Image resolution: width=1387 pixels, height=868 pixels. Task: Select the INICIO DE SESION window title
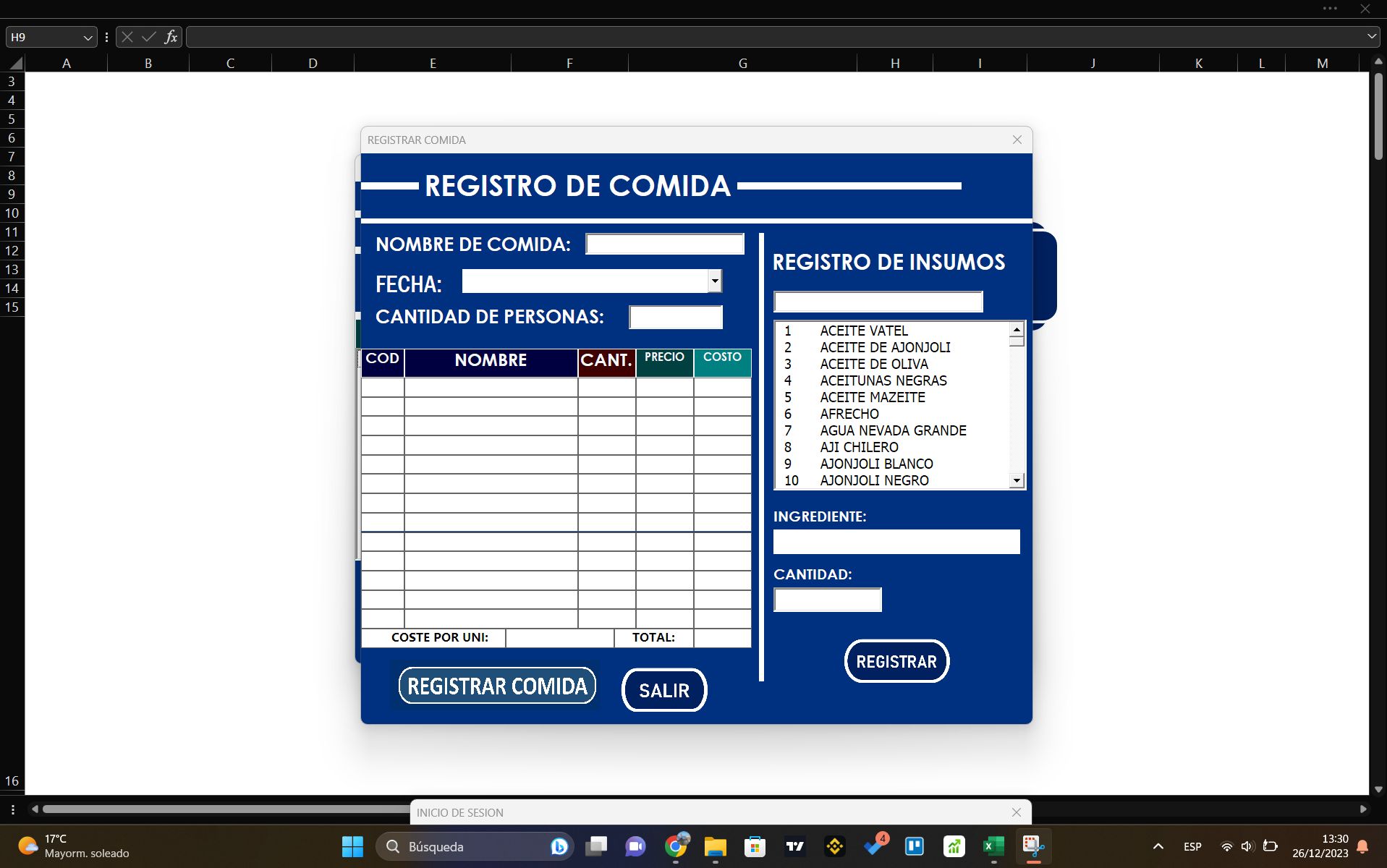pos(459,812)
